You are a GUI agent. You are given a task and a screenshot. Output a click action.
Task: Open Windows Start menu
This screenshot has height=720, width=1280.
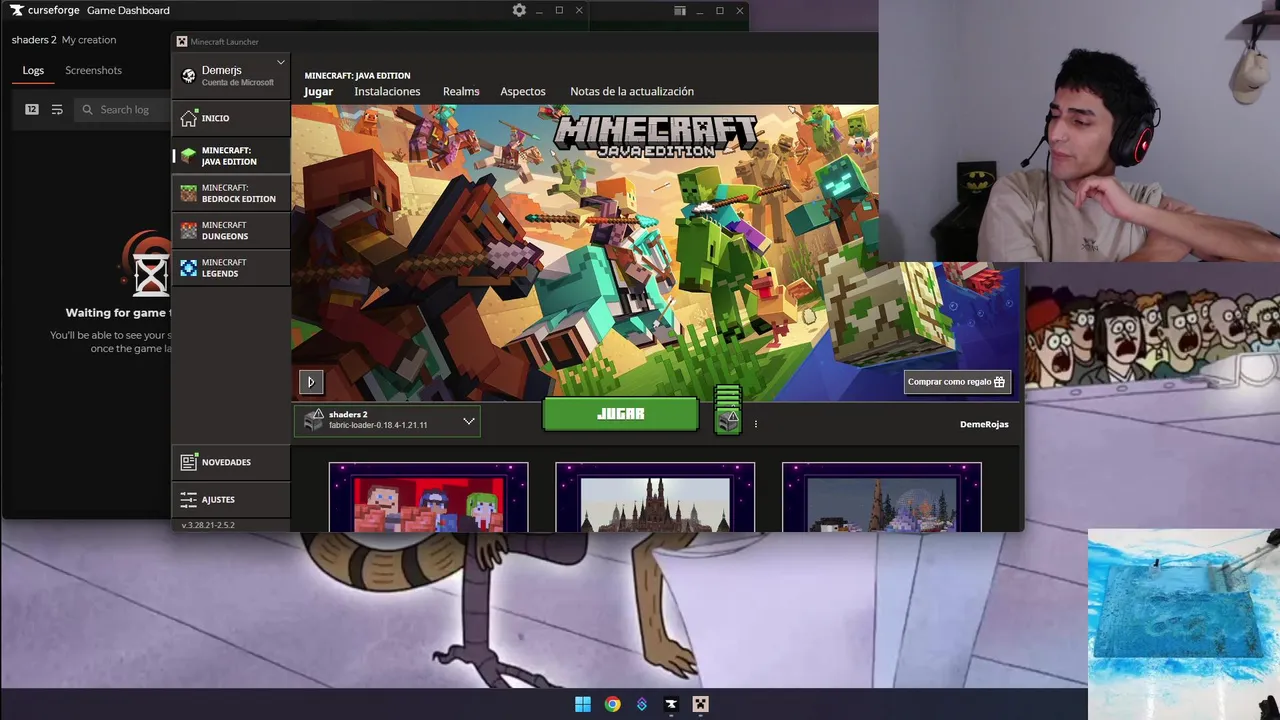click(x=583, y=704)
